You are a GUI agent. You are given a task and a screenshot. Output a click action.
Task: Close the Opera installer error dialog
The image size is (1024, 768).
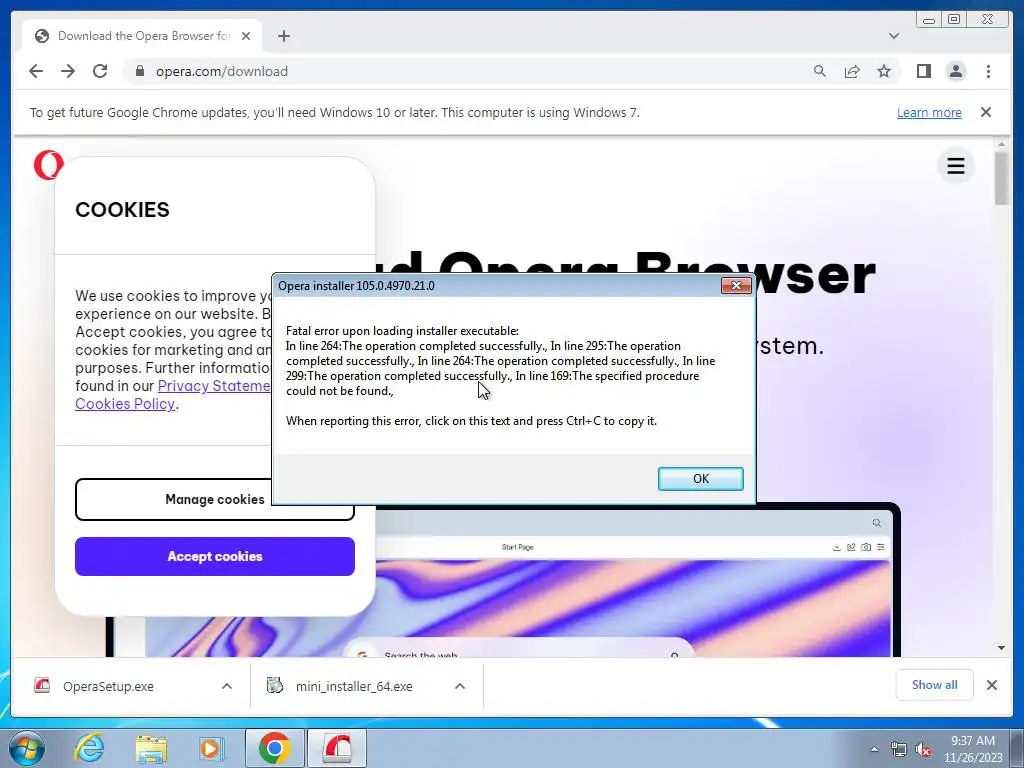pos(735,285)
